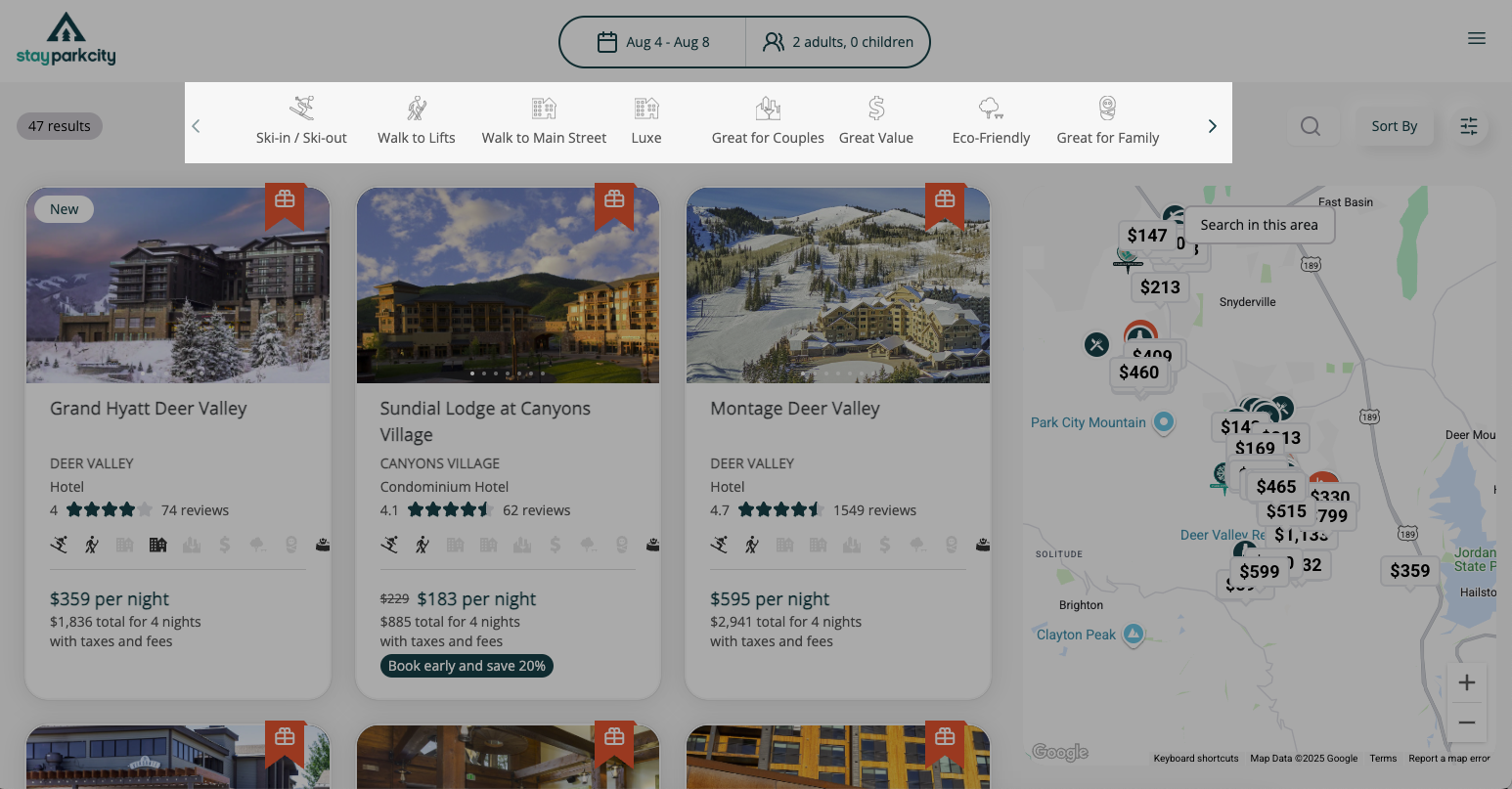Select the Eco-Friendly filter
The width and height of the screenshot is (1512, 789).
pos(991,122)
